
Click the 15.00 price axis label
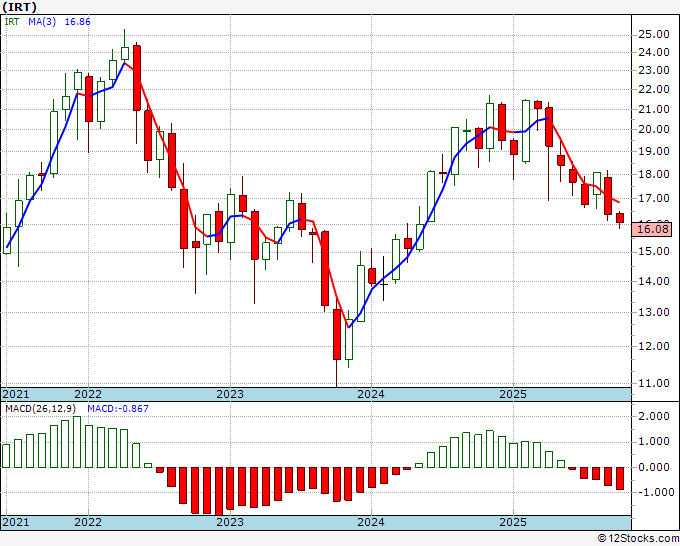tap(654, 252)
